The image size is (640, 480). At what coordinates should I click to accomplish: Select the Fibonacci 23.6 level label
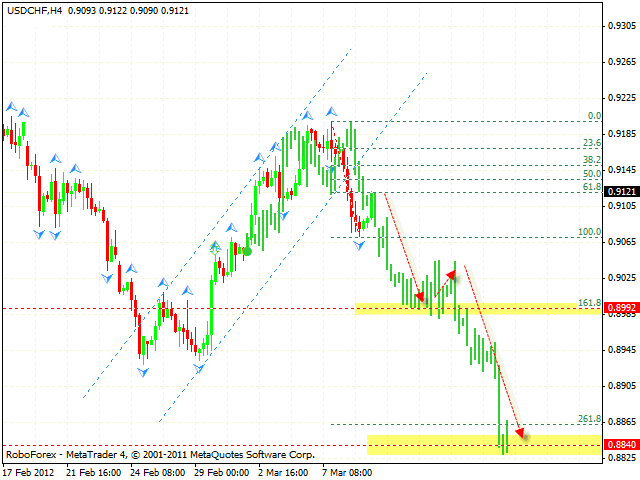click(x=591, y=143)
